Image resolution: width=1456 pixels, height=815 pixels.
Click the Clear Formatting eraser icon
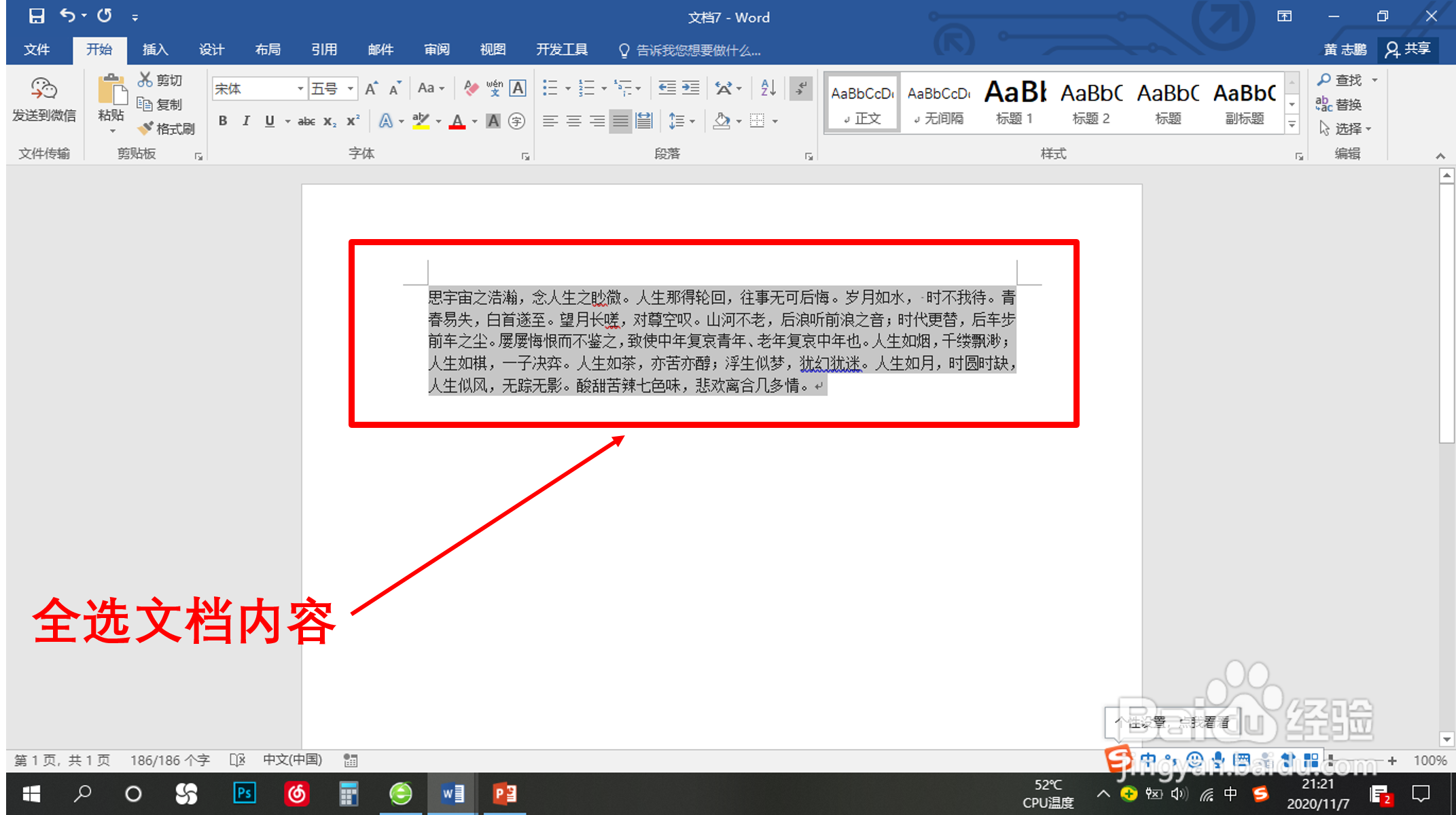471,88
